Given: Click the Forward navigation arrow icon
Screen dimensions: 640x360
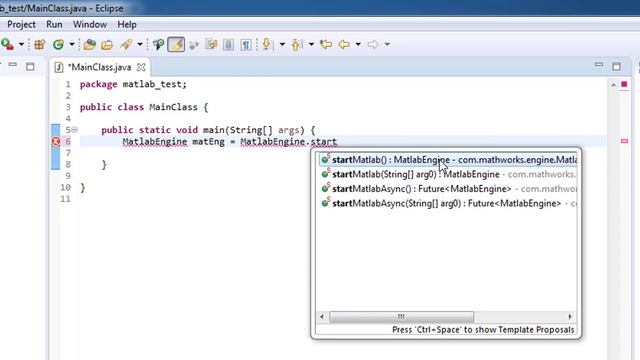Looking at the screenshot, I should [373, 44].
